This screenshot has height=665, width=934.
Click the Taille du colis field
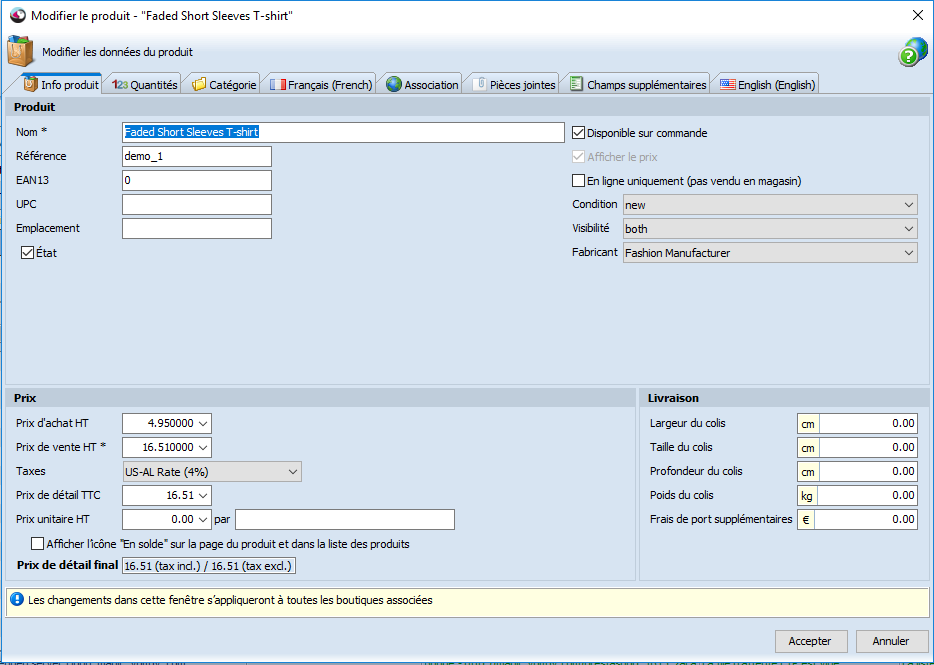868,448
